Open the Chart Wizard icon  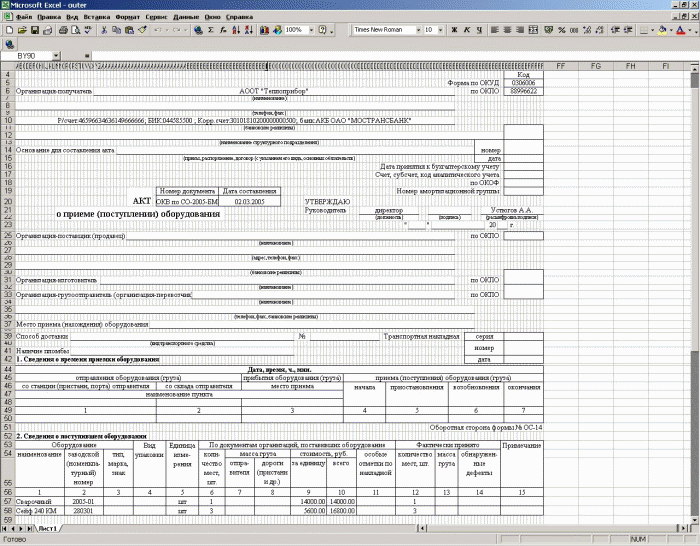click(264, 30)
